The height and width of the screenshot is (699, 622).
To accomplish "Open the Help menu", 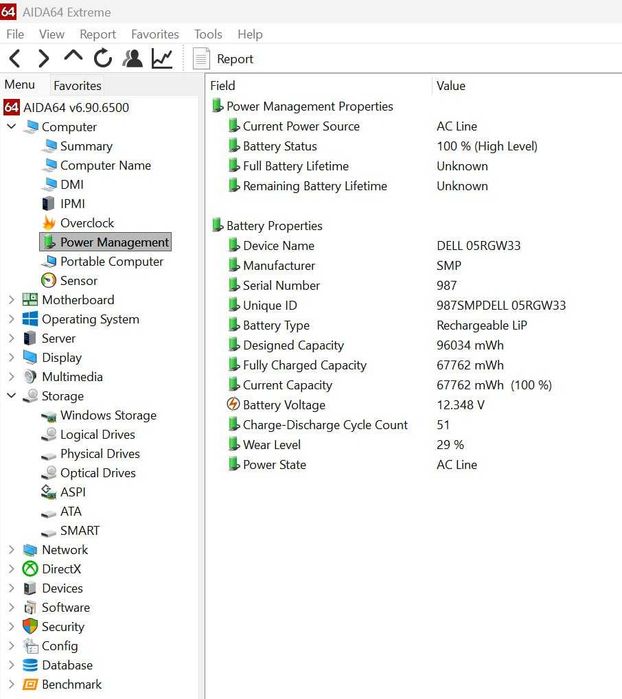I will 250,34.
